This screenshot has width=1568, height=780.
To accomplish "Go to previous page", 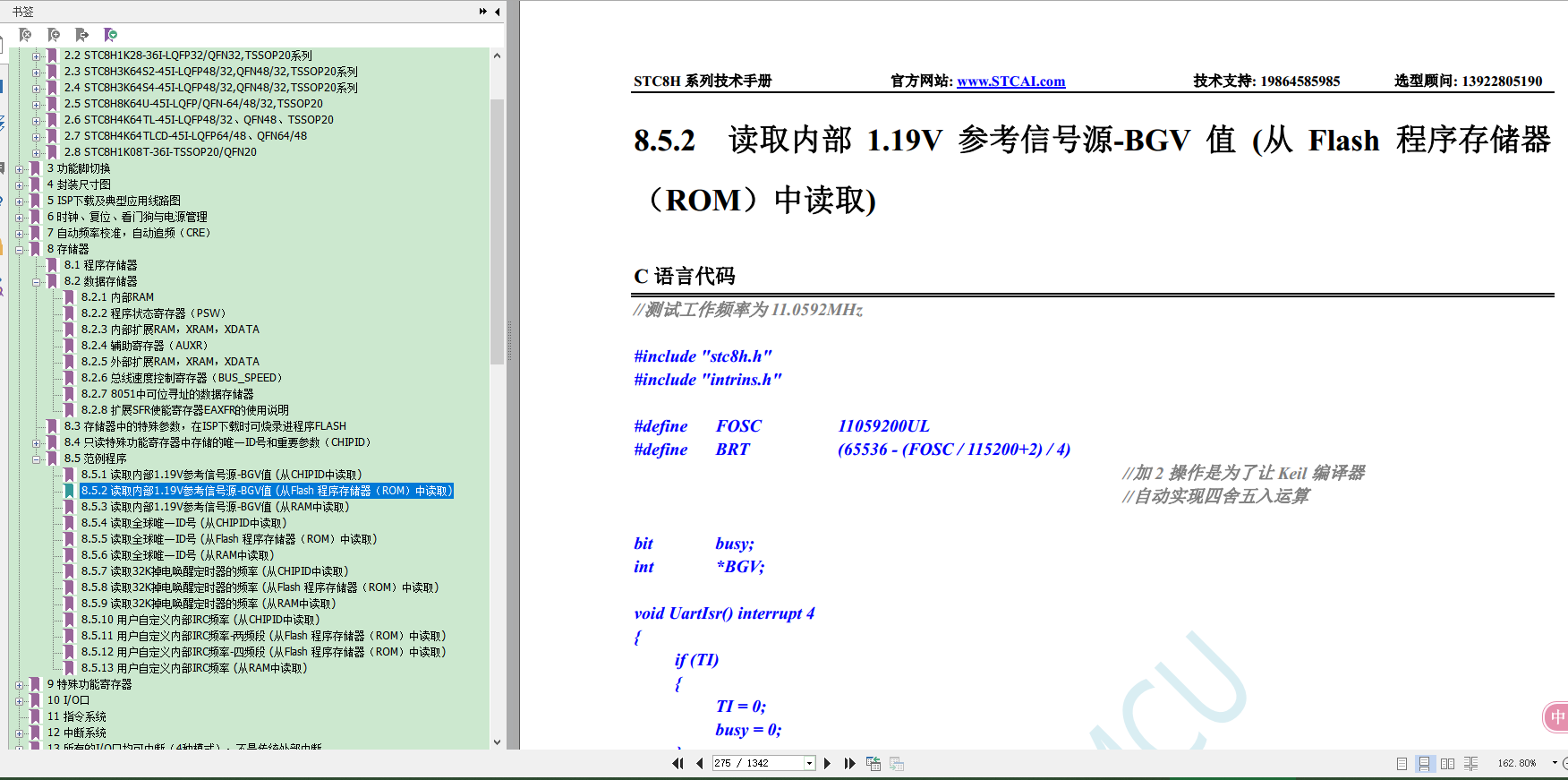I will (x=699, y=764).
